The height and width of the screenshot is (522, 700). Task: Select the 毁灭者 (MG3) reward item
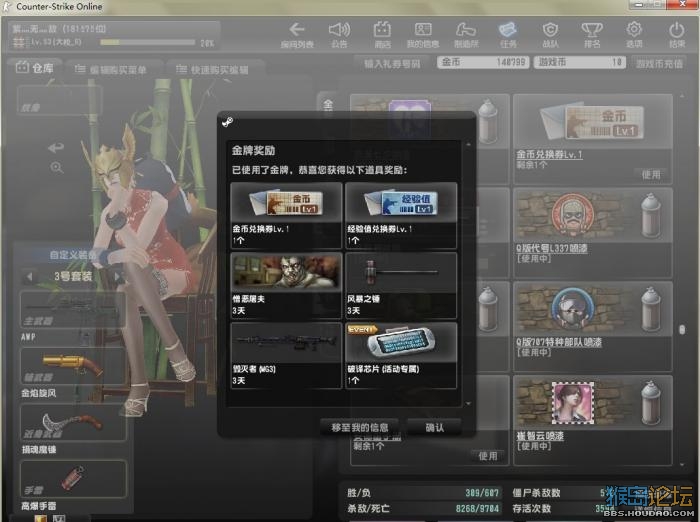tap(286, 355)
